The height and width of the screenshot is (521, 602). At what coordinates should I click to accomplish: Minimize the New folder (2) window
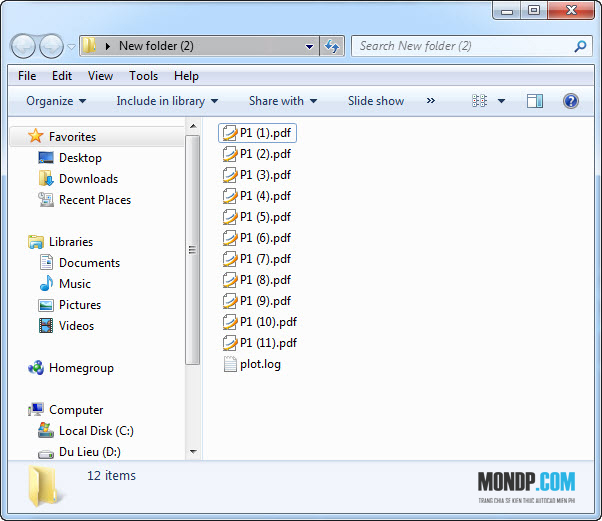pos(507,11)
